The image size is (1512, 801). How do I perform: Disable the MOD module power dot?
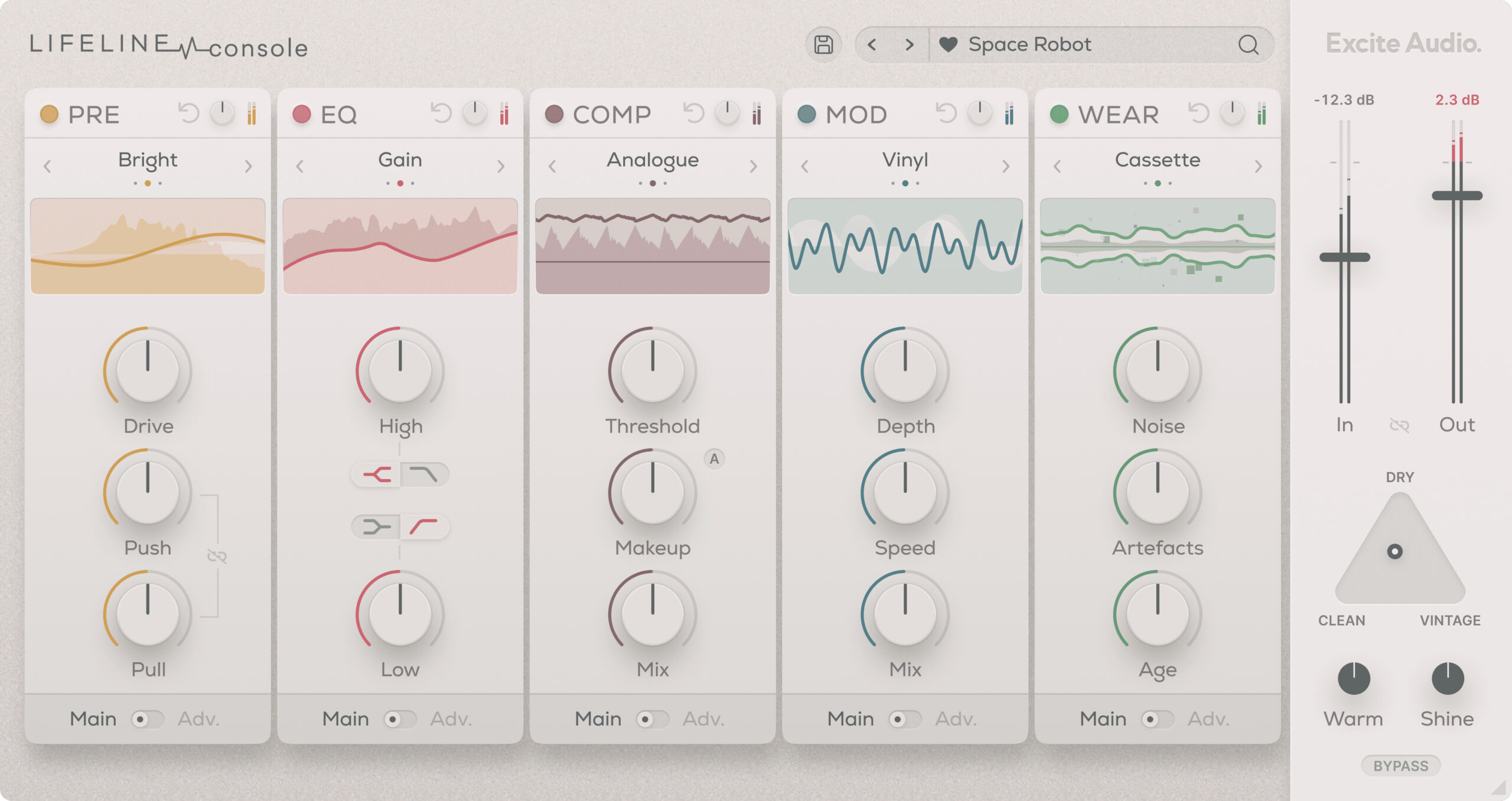tap(806, 114)
